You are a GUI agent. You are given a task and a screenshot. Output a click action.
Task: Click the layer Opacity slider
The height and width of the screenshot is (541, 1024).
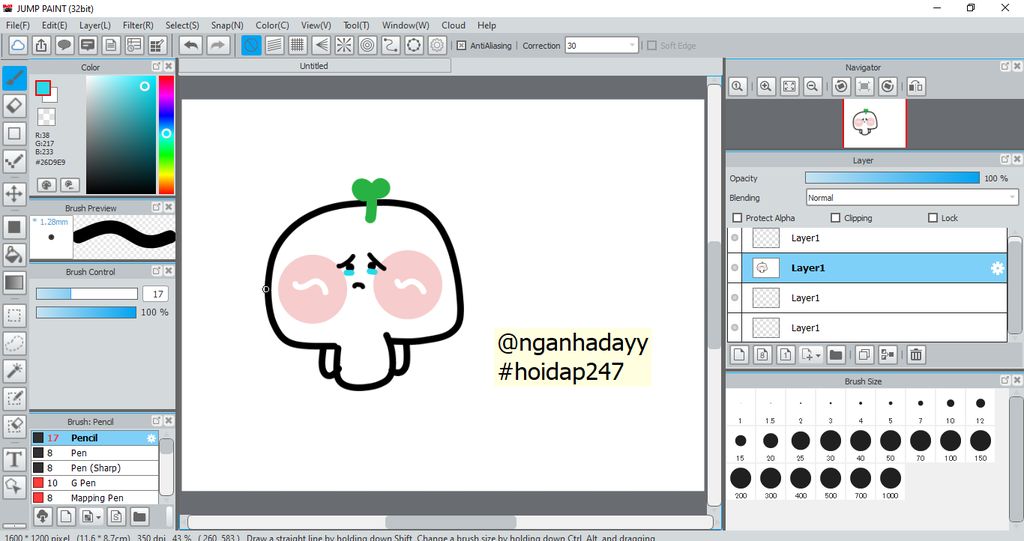(x=892, y=178)
